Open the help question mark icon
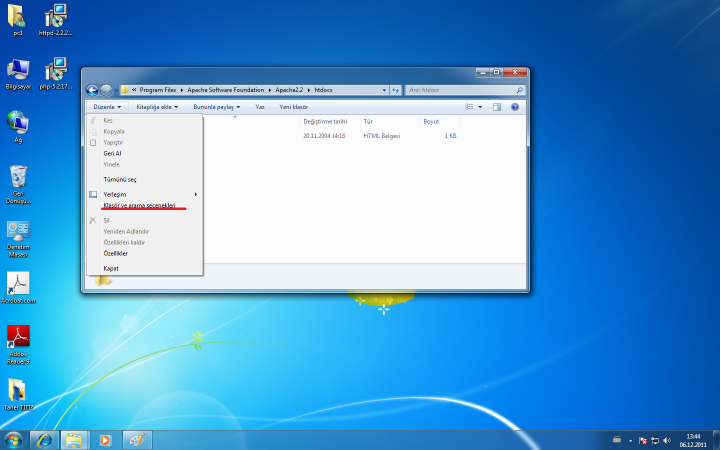The width and height of the screenshot is (720, 450). tap(515, 106)
